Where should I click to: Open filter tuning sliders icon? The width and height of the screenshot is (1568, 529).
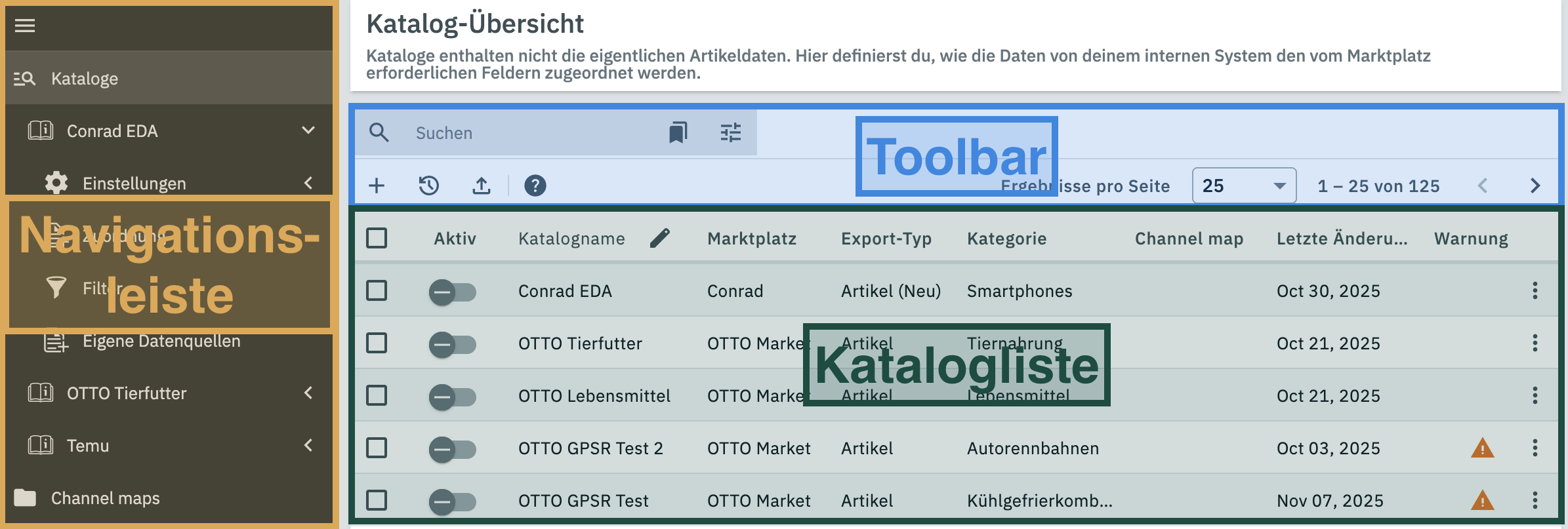click(x=731, y=132)
